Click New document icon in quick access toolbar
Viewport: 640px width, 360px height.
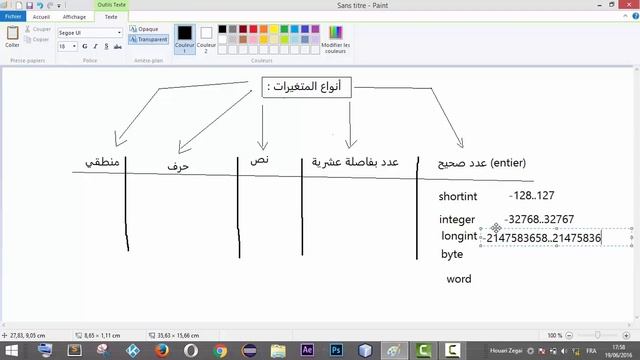click(x=19, y=6)
